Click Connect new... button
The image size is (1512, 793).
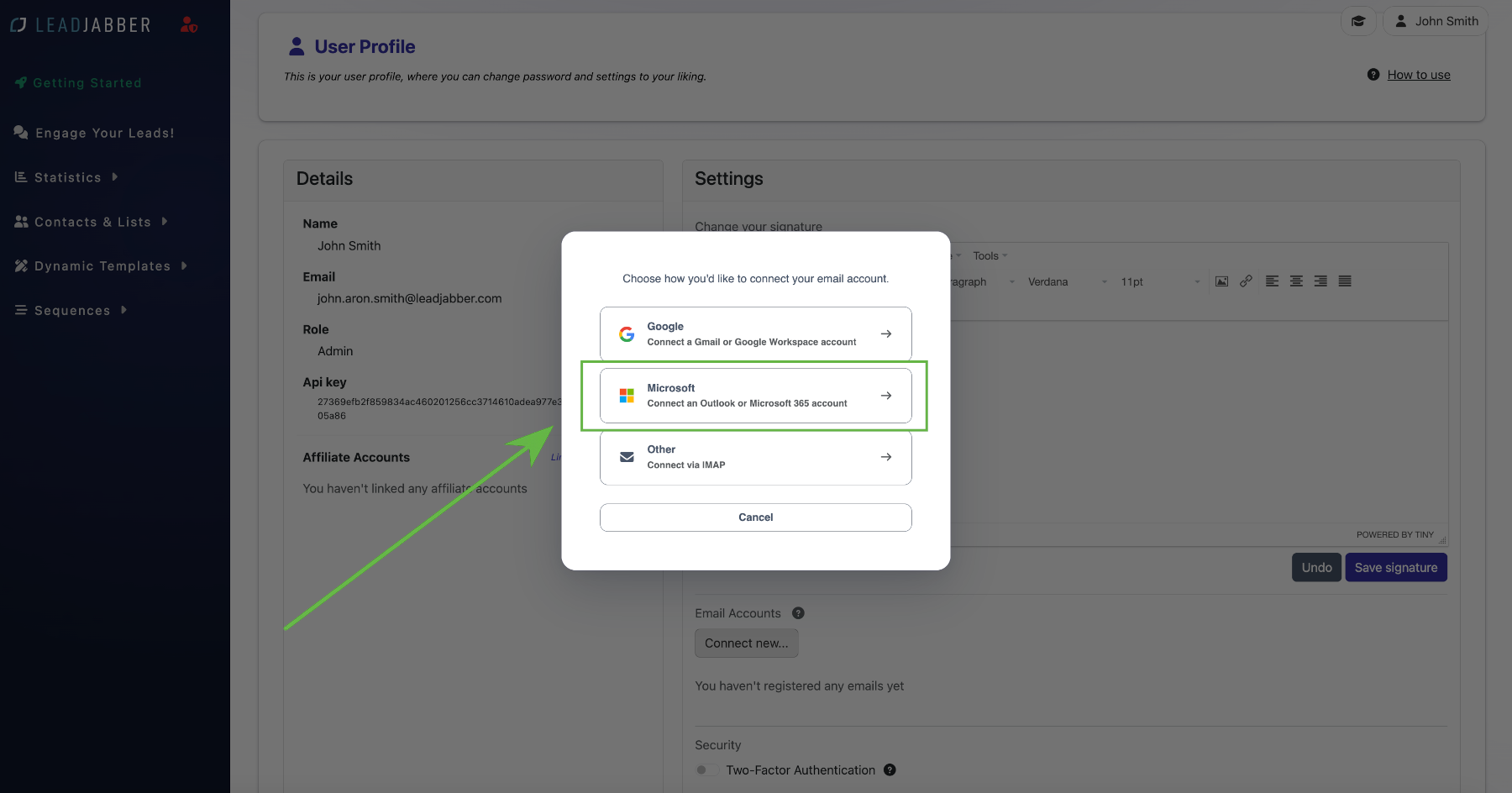point(746,643)
